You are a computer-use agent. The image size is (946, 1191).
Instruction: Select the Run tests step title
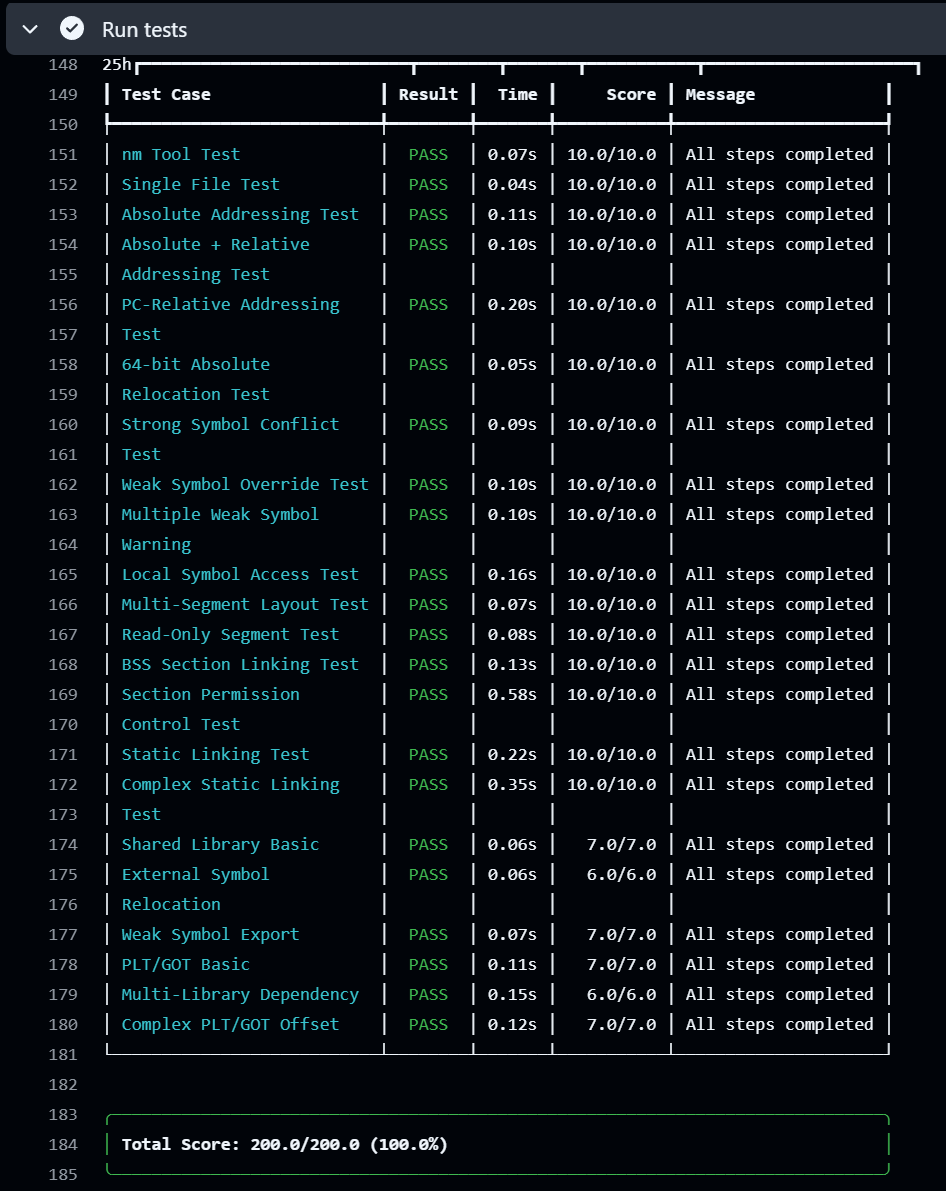pos(144,30)
